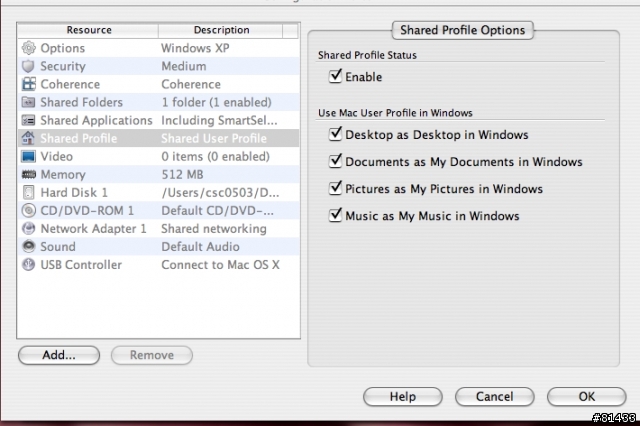Uncheck Desktop as Desktop in Windows

pos(336,134)
